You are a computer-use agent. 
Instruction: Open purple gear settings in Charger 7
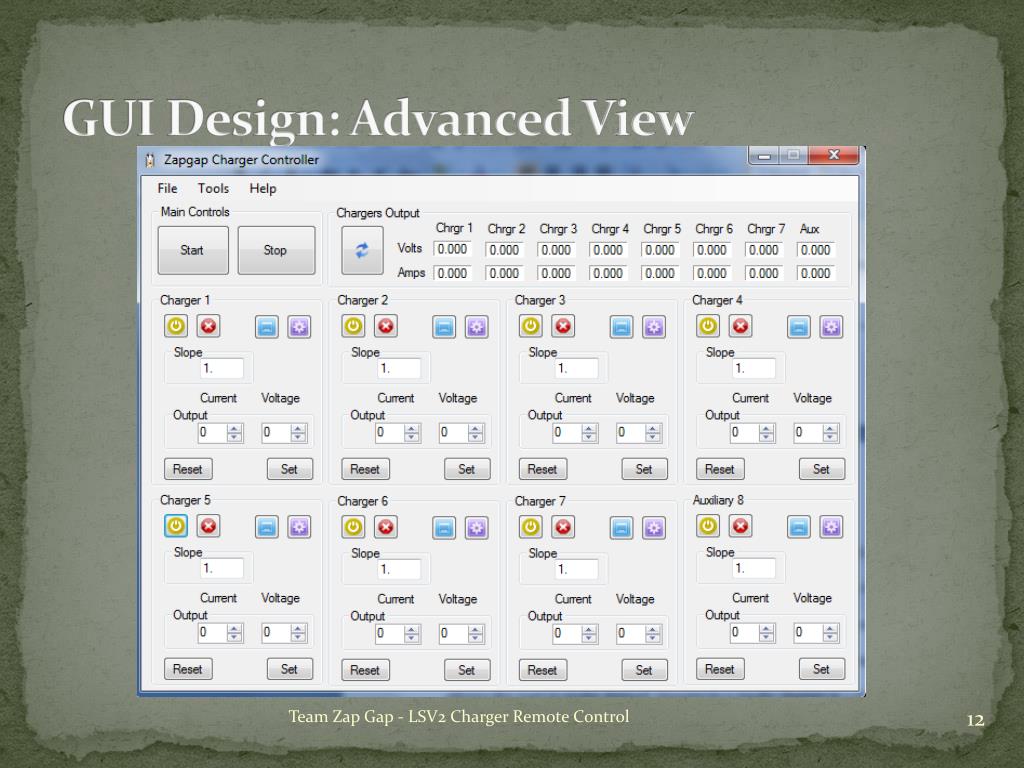point(654,528)
